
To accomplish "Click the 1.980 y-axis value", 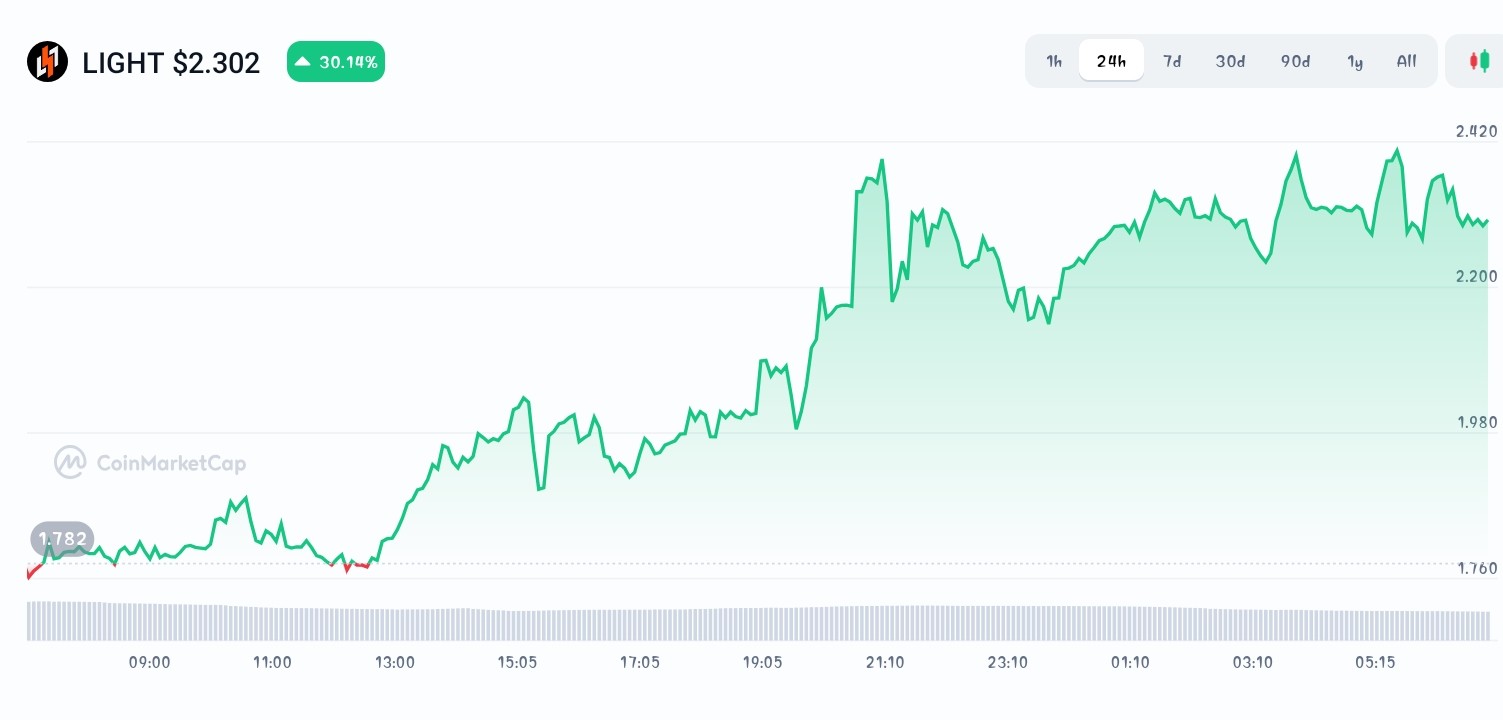I will click(x=1476, y=422).
